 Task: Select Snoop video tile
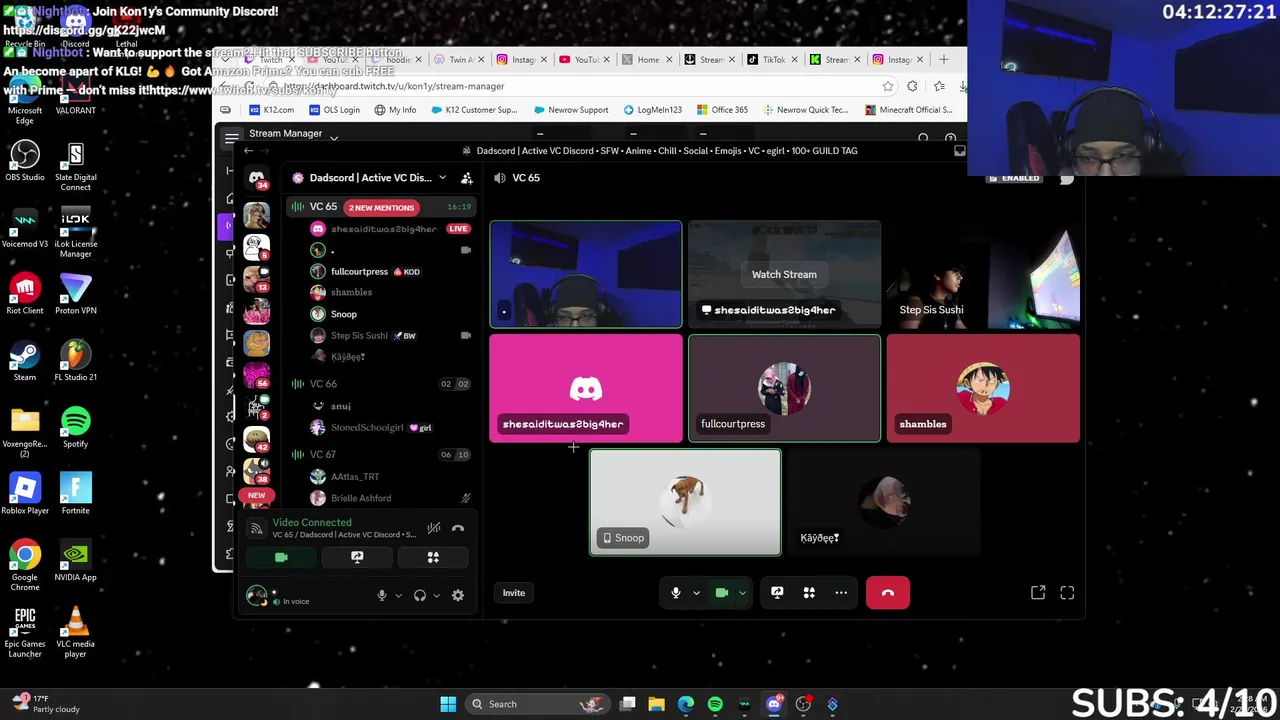(x=685, y=502)
